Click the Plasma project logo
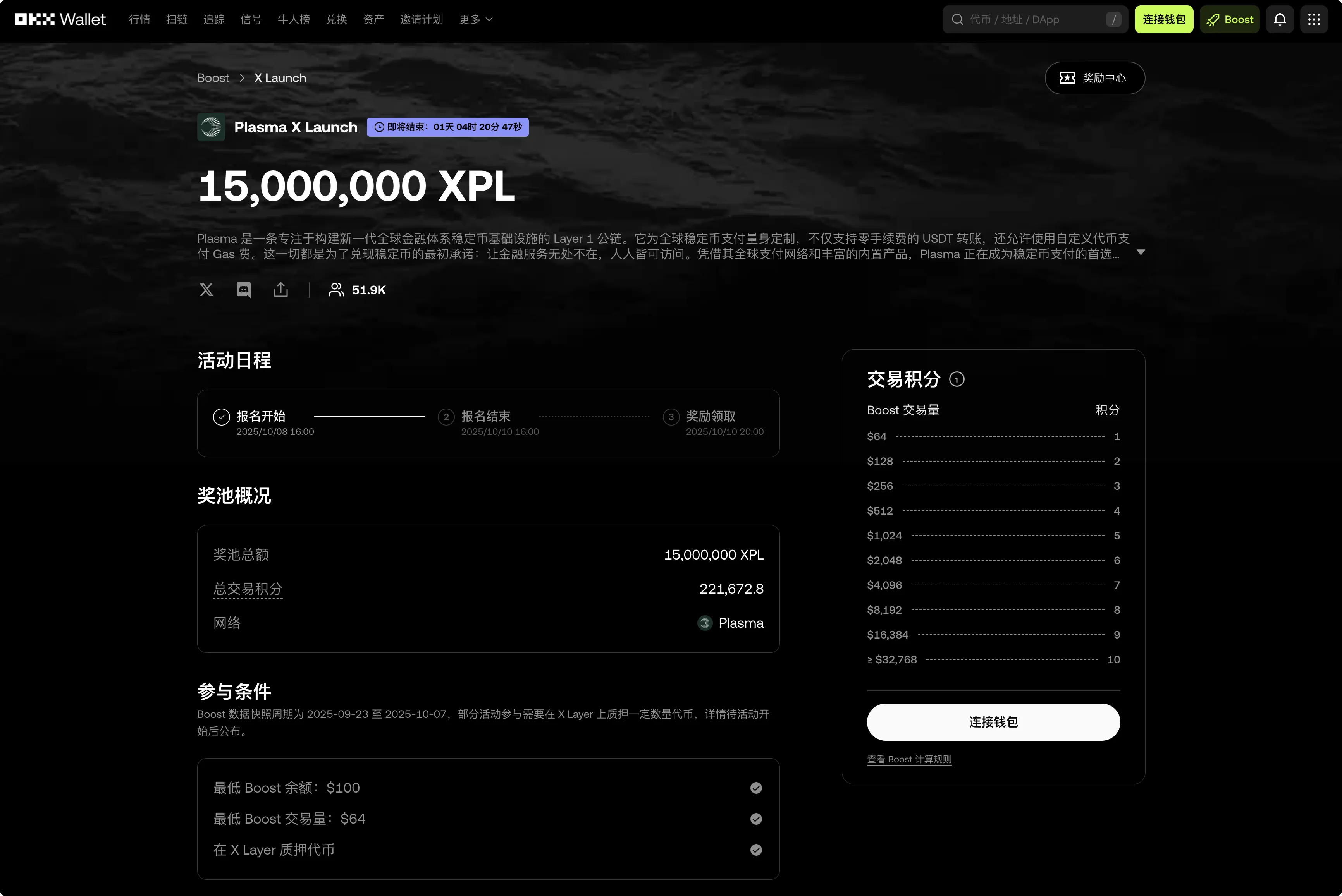Screen dimensions: 1342x896 [x=211, y=127]
